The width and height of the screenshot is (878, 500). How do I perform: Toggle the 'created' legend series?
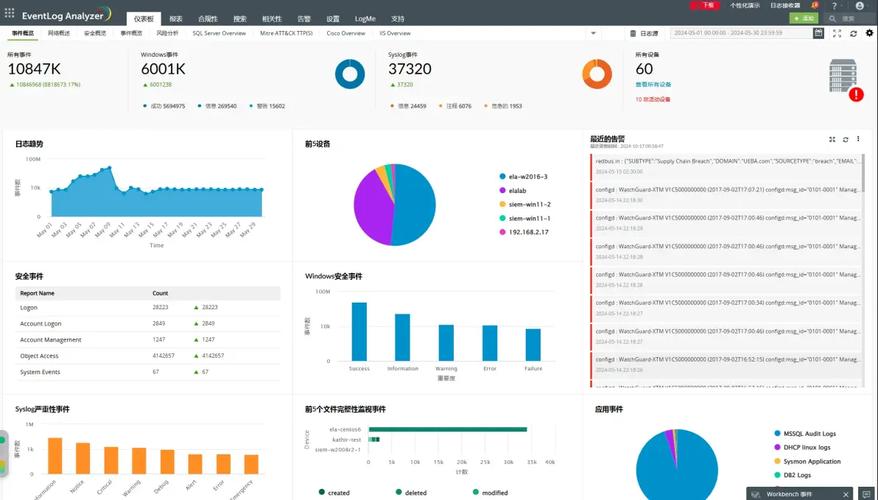[x=322, y=492]
